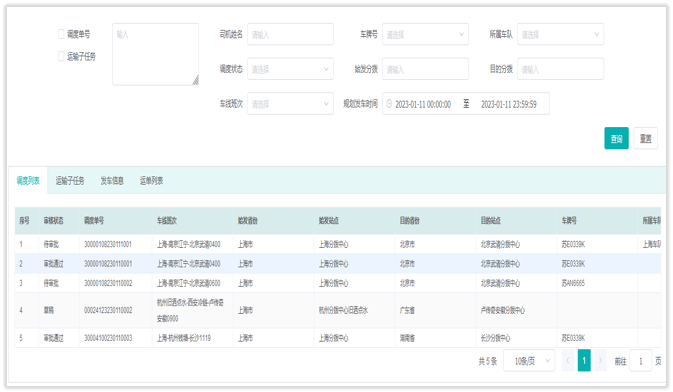Open the 10条/页 page size selector
The image size is (673, 392).
(529, 361)
